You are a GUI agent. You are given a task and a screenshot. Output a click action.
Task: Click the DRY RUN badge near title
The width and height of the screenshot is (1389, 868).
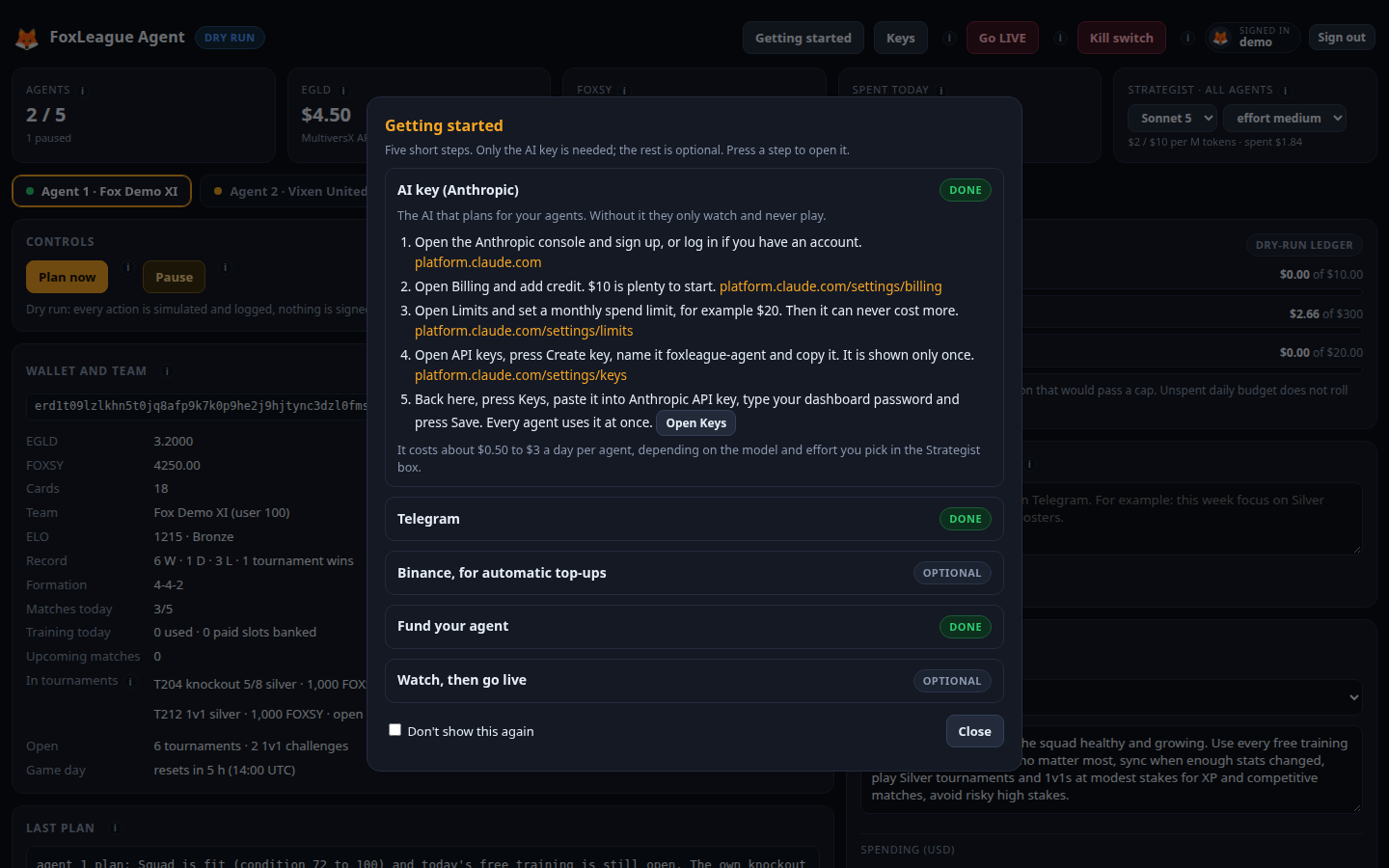[x=230, y=38]
